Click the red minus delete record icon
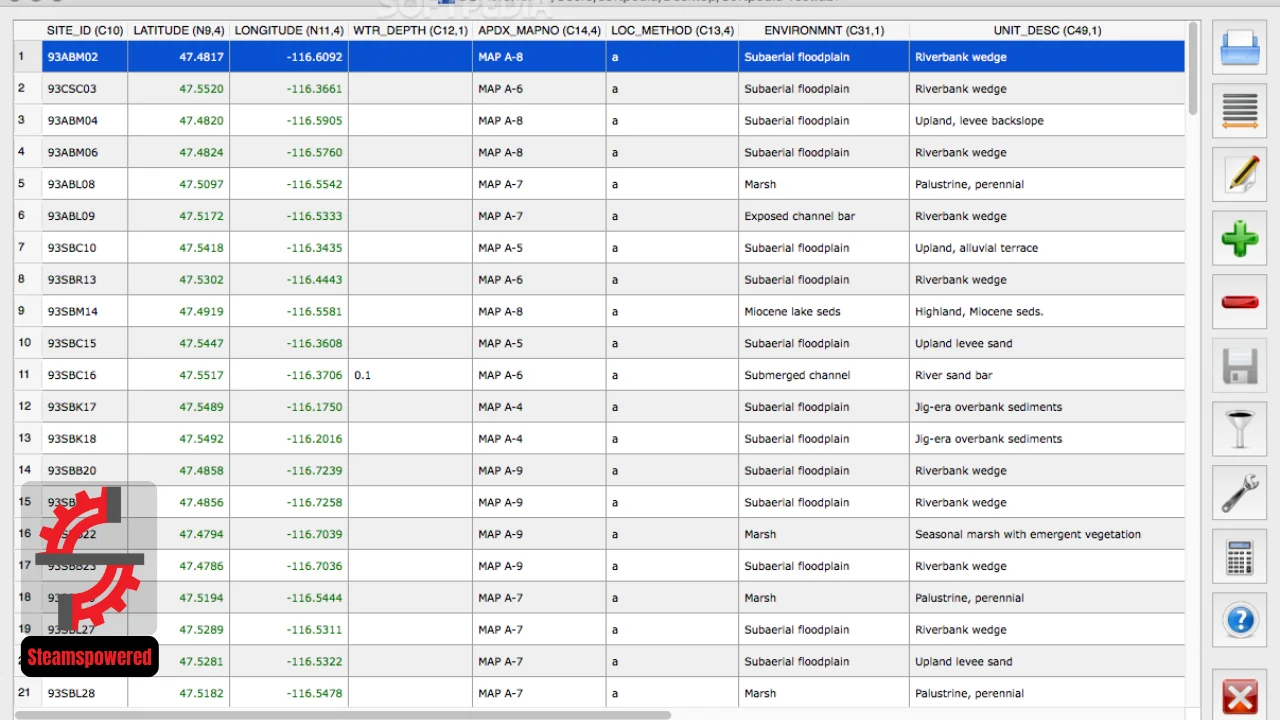 tap(1239, 302)
